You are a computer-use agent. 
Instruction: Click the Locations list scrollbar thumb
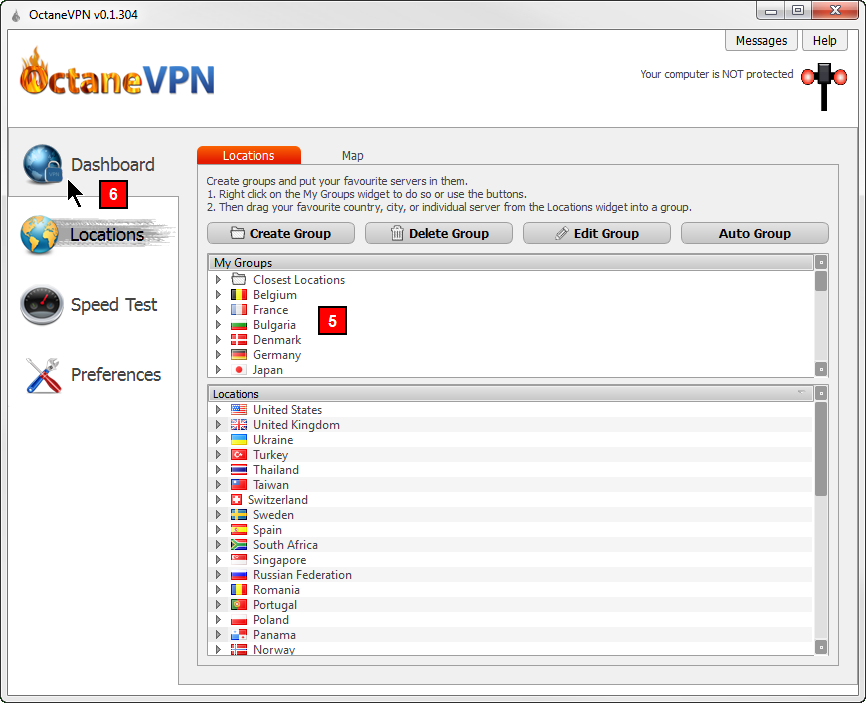pos(821,448)
